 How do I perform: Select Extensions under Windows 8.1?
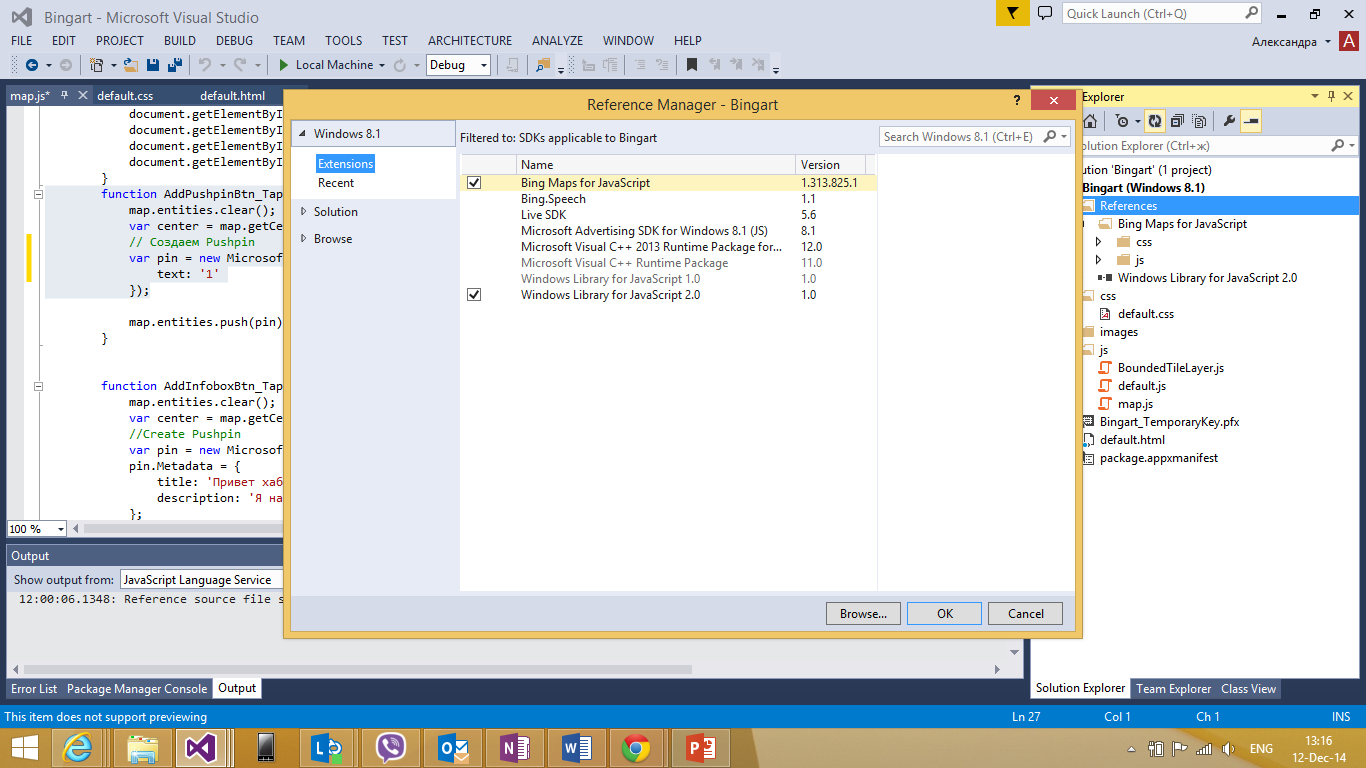(x=345, y=164)
